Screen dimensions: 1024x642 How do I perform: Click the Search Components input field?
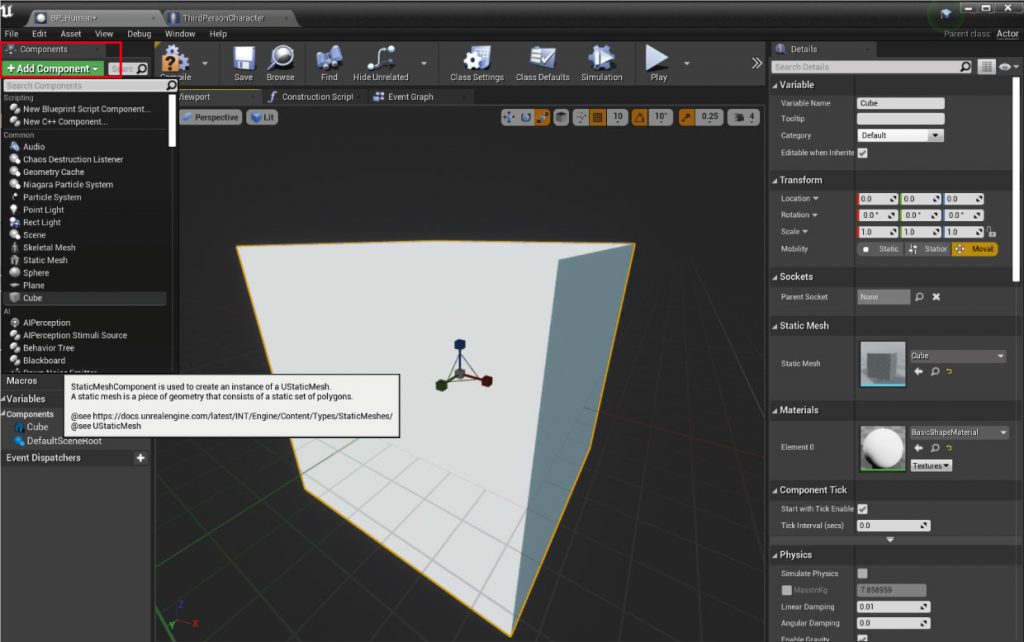point(90,86)
